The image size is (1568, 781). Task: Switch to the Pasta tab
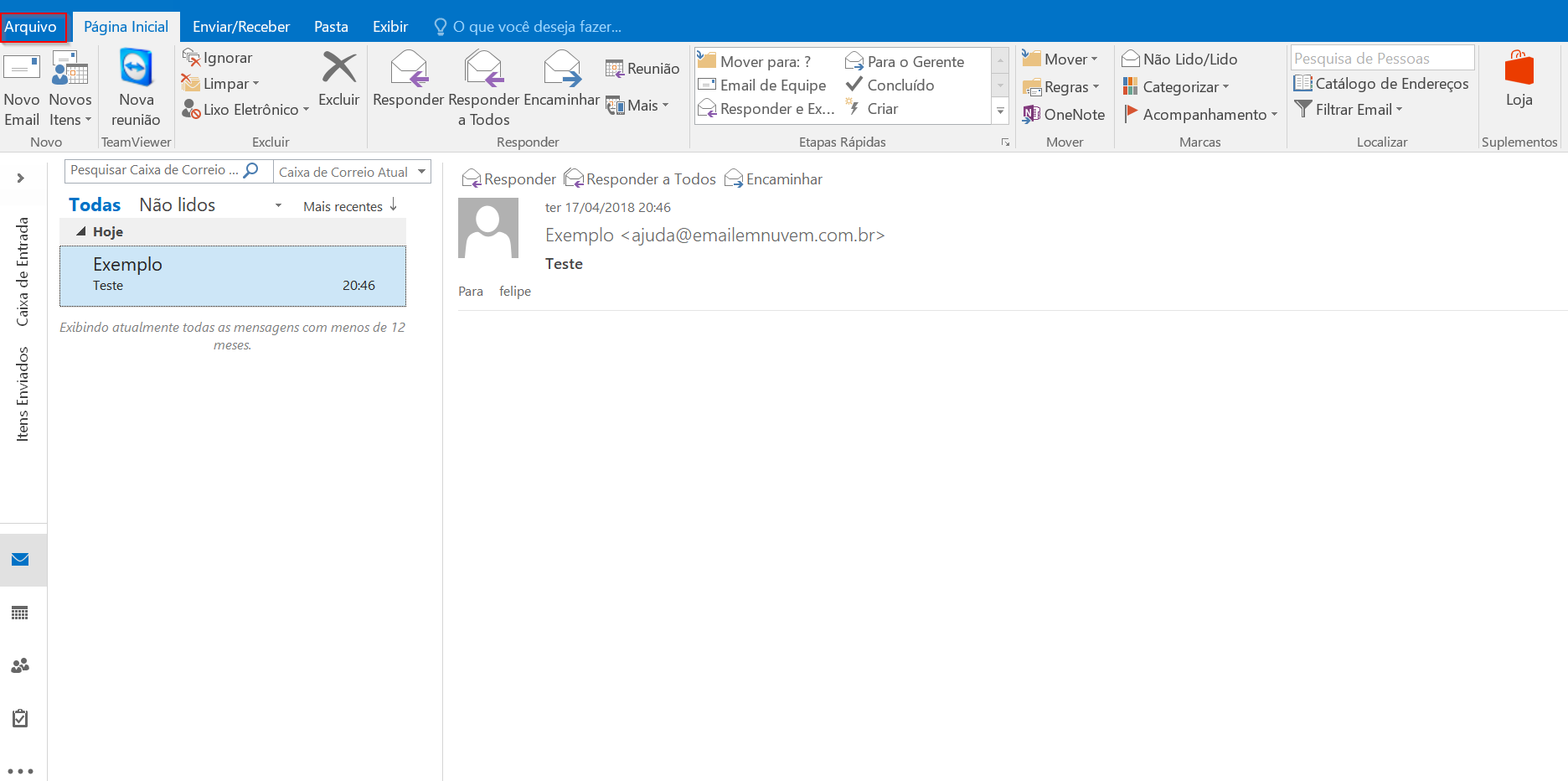[332, 27]
